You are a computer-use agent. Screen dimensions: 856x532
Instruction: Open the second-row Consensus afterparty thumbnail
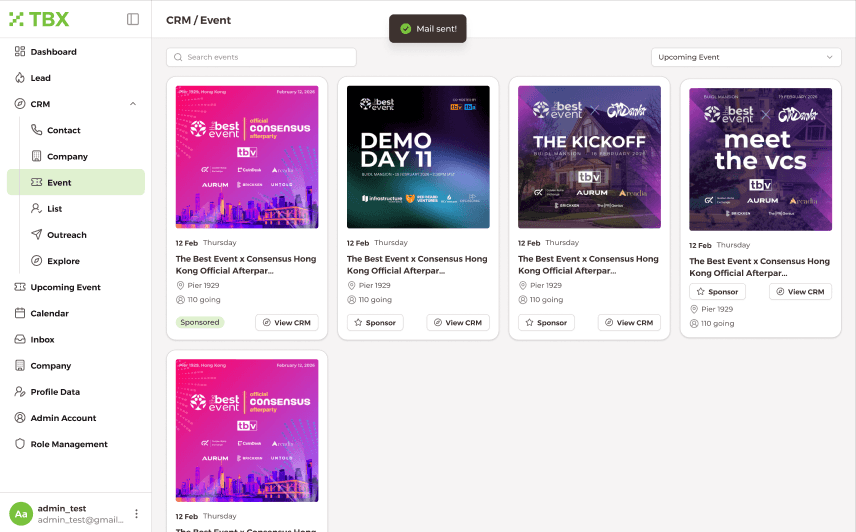tap(247, 430)
